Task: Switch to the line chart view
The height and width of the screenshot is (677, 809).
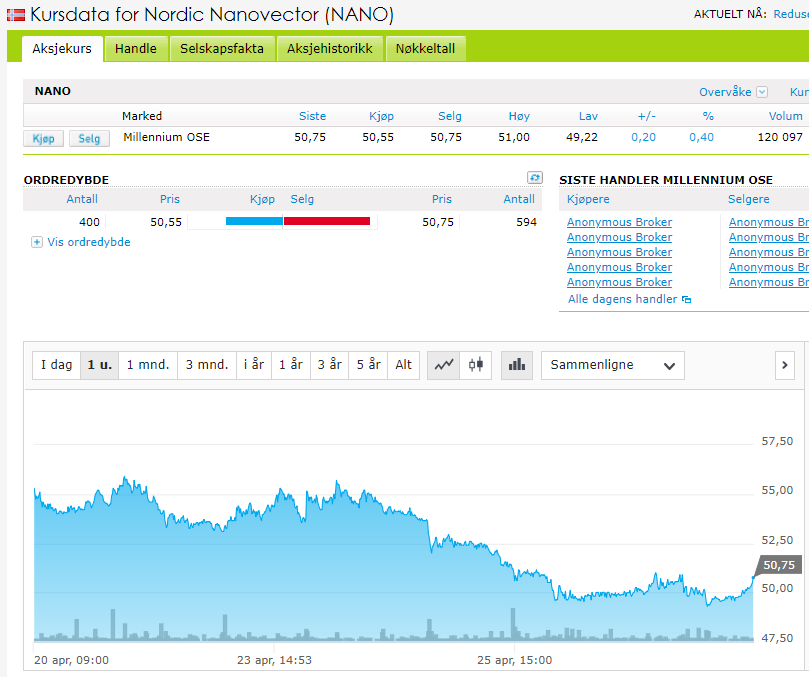Action: click(x=443, y=365)
